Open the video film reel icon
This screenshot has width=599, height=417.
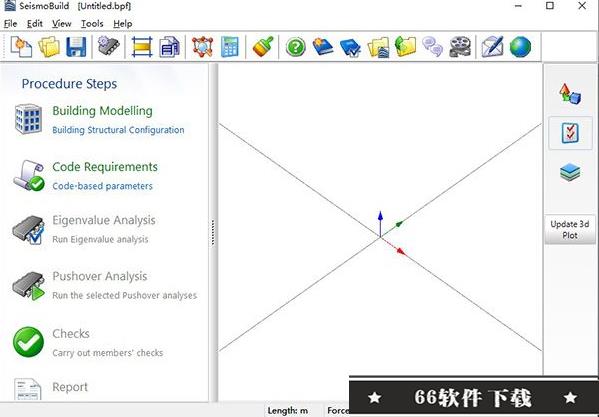pyautogui.click(x=460, y=47)
